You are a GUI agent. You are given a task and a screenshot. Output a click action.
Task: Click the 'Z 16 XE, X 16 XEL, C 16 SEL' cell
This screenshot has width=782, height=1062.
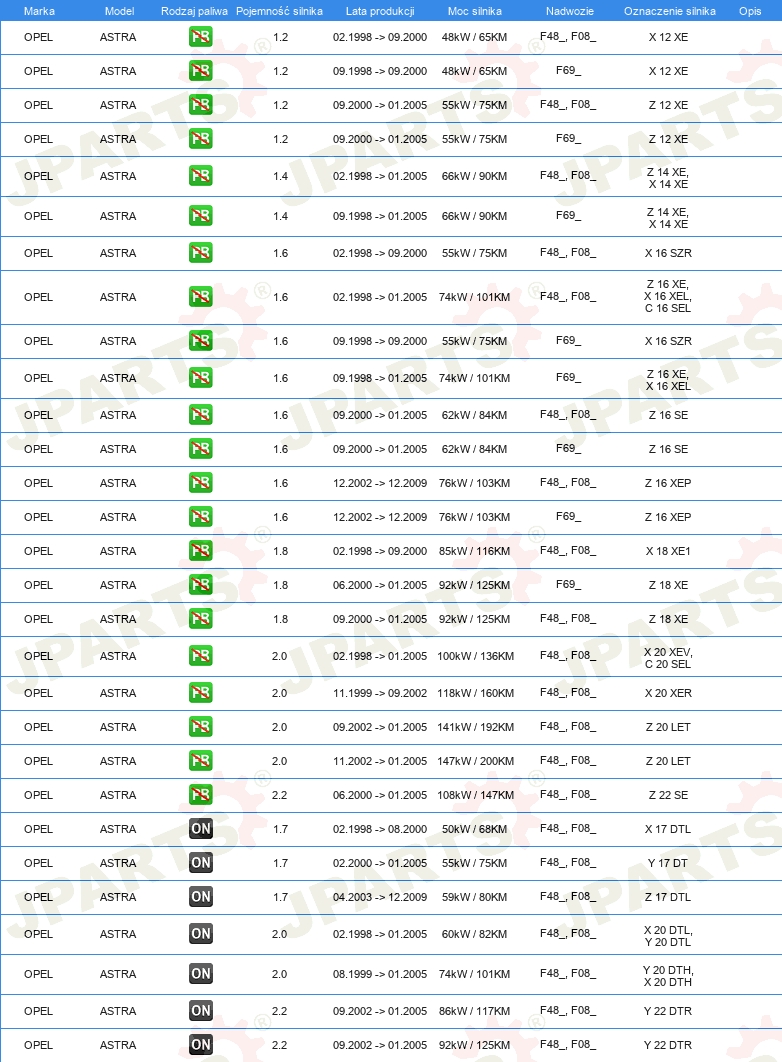(668, 297)
